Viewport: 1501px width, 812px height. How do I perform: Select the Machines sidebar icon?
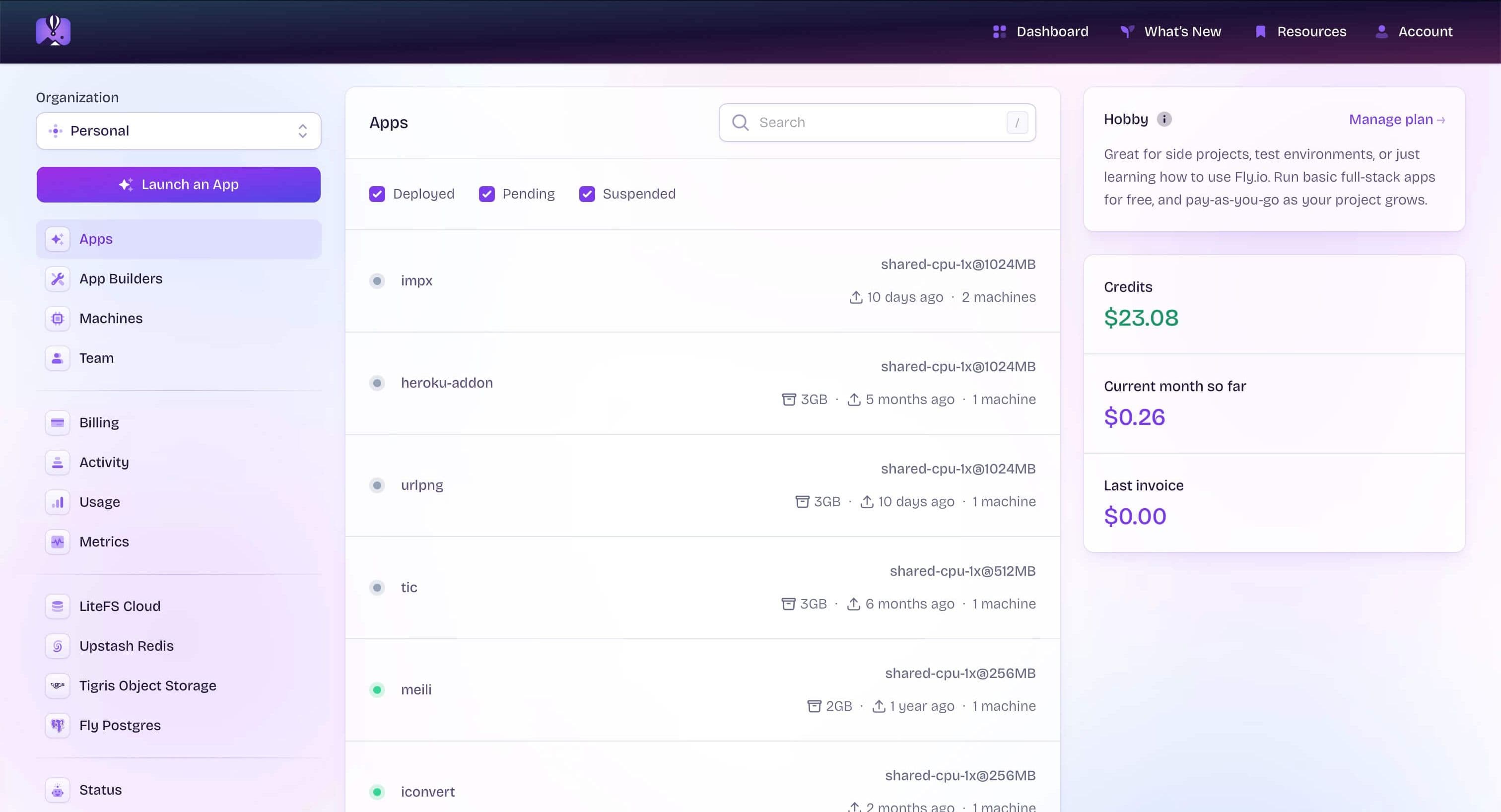[x=57, y=318]
